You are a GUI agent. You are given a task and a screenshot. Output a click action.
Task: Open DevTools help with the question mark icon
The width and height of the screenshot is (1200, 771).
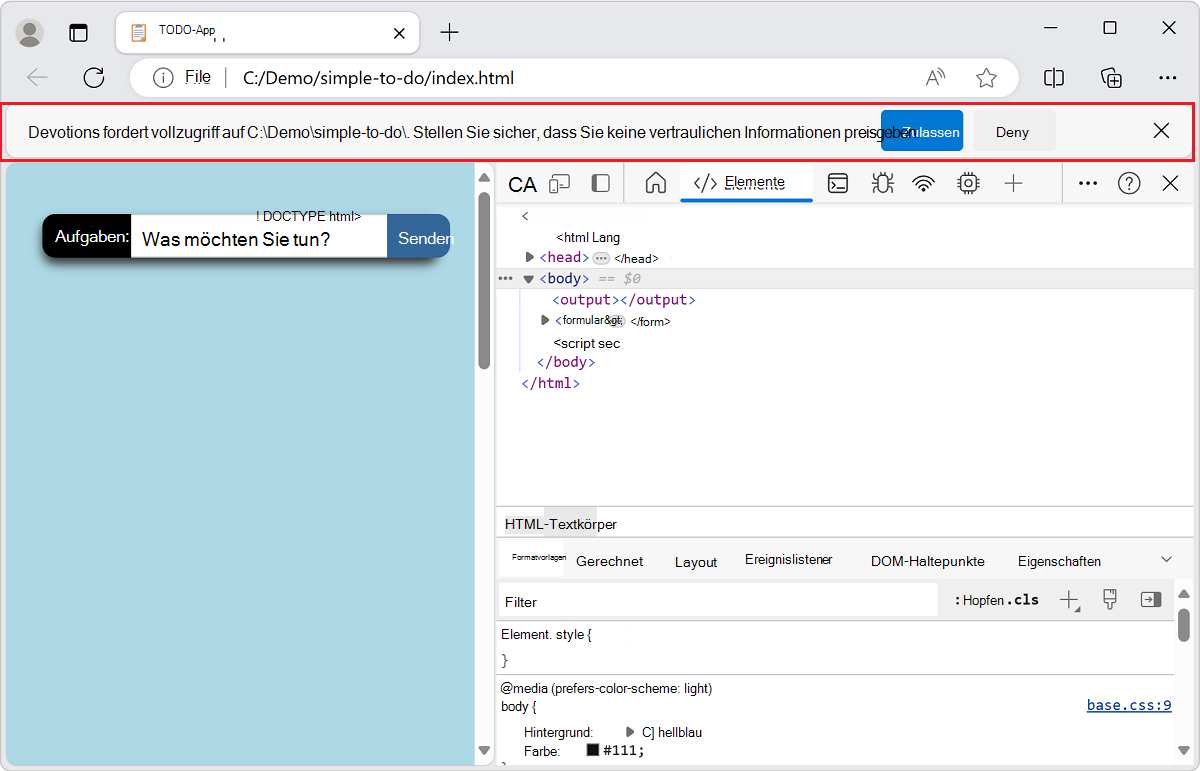1129,183
